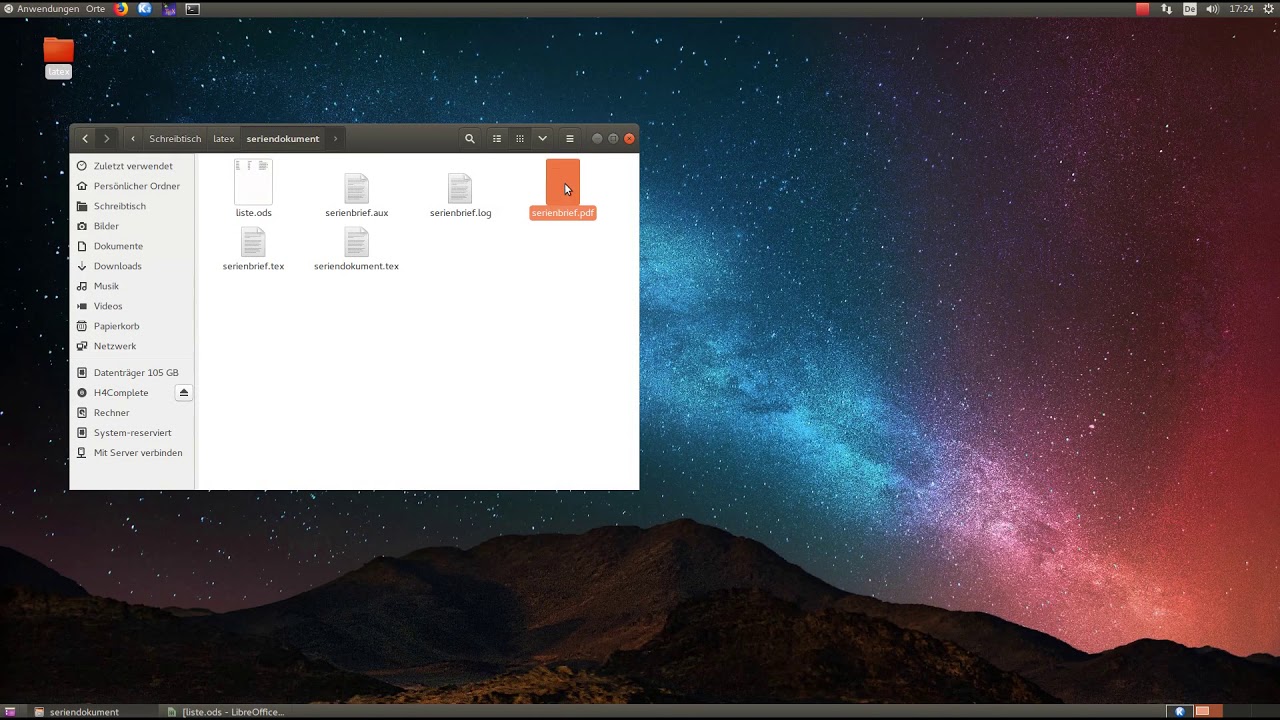This screenshot has width=1280, height=720.
Task: Open the file manager search
Action: (x=469, y=138)
